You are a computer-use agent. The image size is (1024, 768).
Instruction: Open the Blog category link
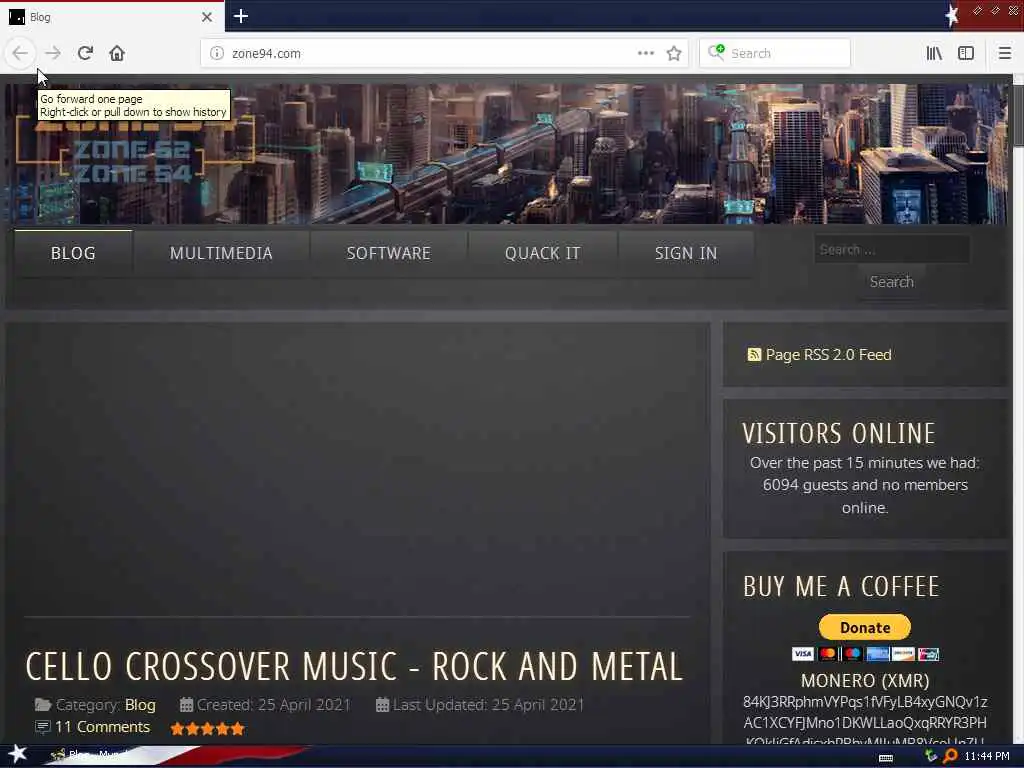tap(140, 705)
